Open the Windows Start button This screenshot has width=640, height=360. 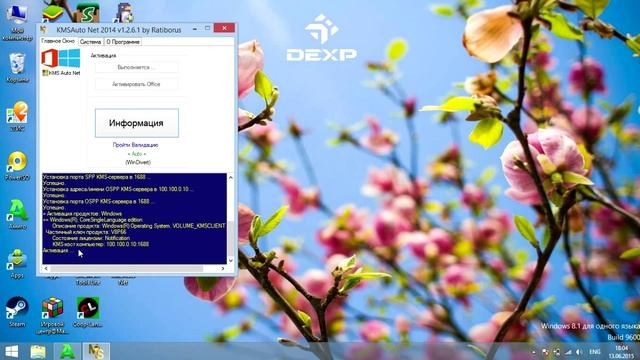[x=11, y=351]
